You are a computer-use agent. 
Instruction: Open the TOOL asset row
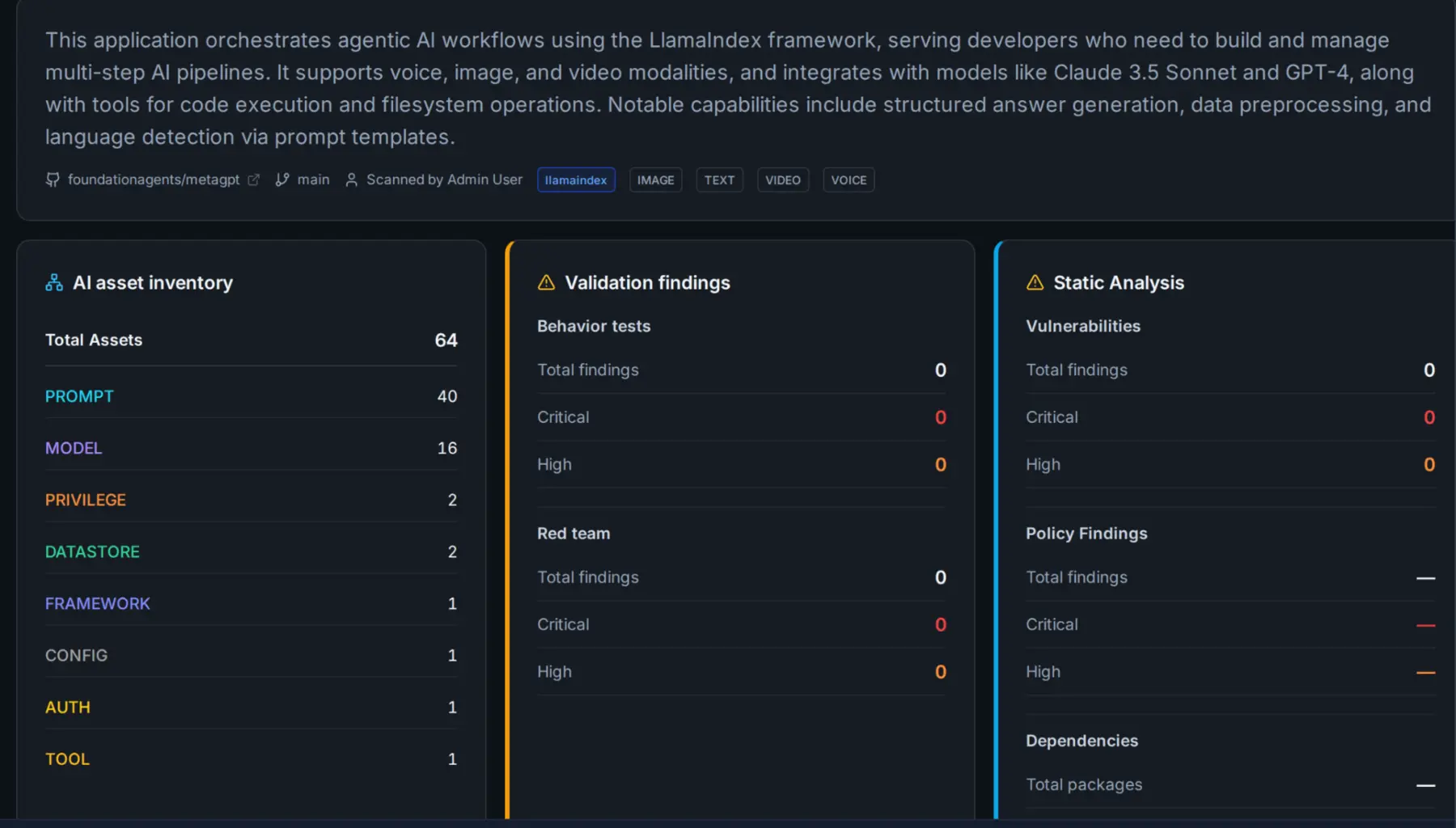click(x=251, y=758)
